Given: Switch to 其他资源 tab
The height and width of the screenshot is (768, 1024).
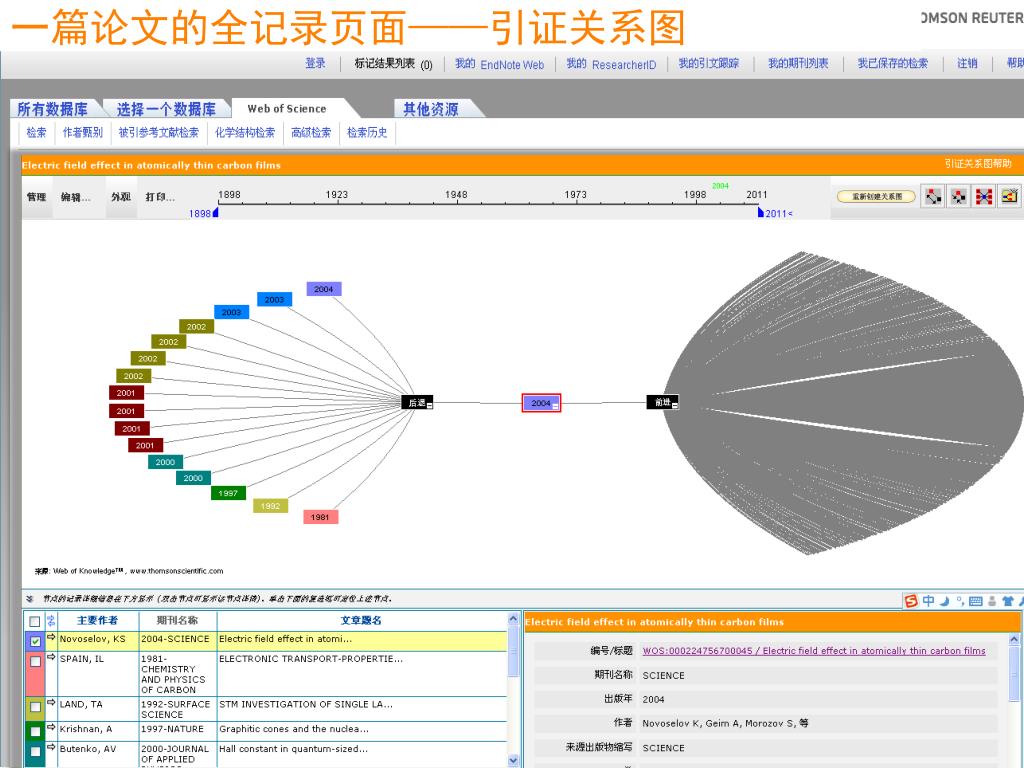Looking at the screenshot, I should click(x=430, y=109).
